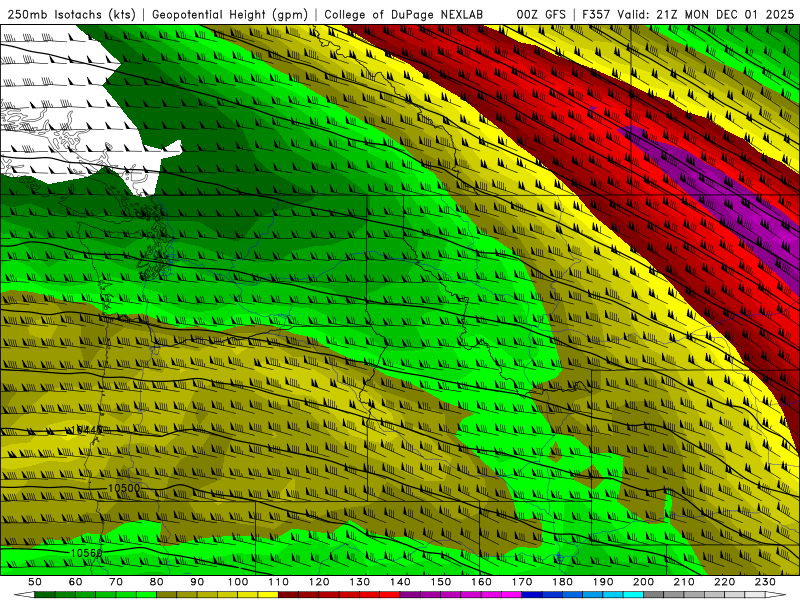The height and width of the screenshot is (600, 800).
Task: Pick the dark blue swatch starting at 170
Action: 532,595
